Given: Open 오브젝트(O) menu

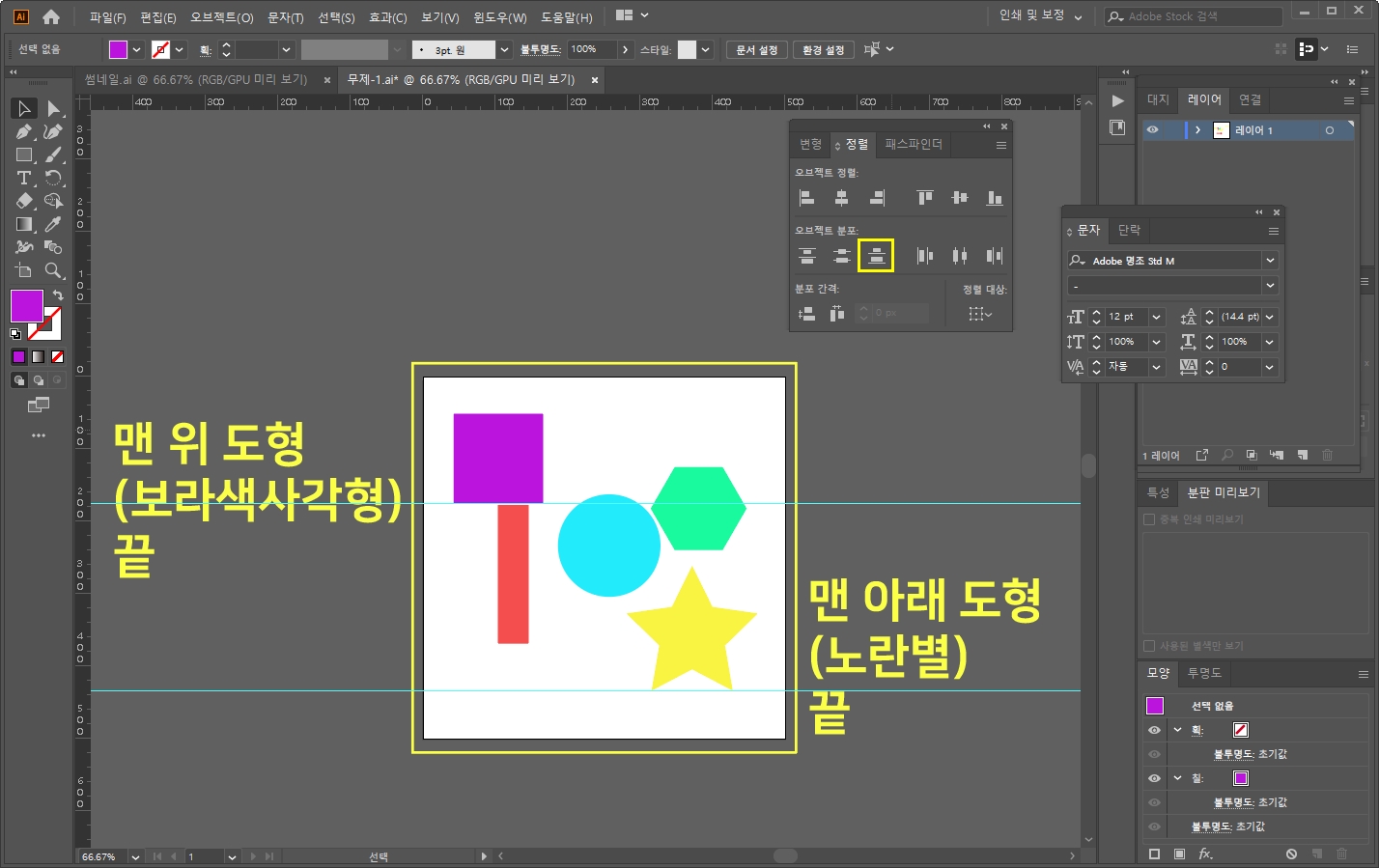Looking at the screenshot, I should tap(222, 17).
